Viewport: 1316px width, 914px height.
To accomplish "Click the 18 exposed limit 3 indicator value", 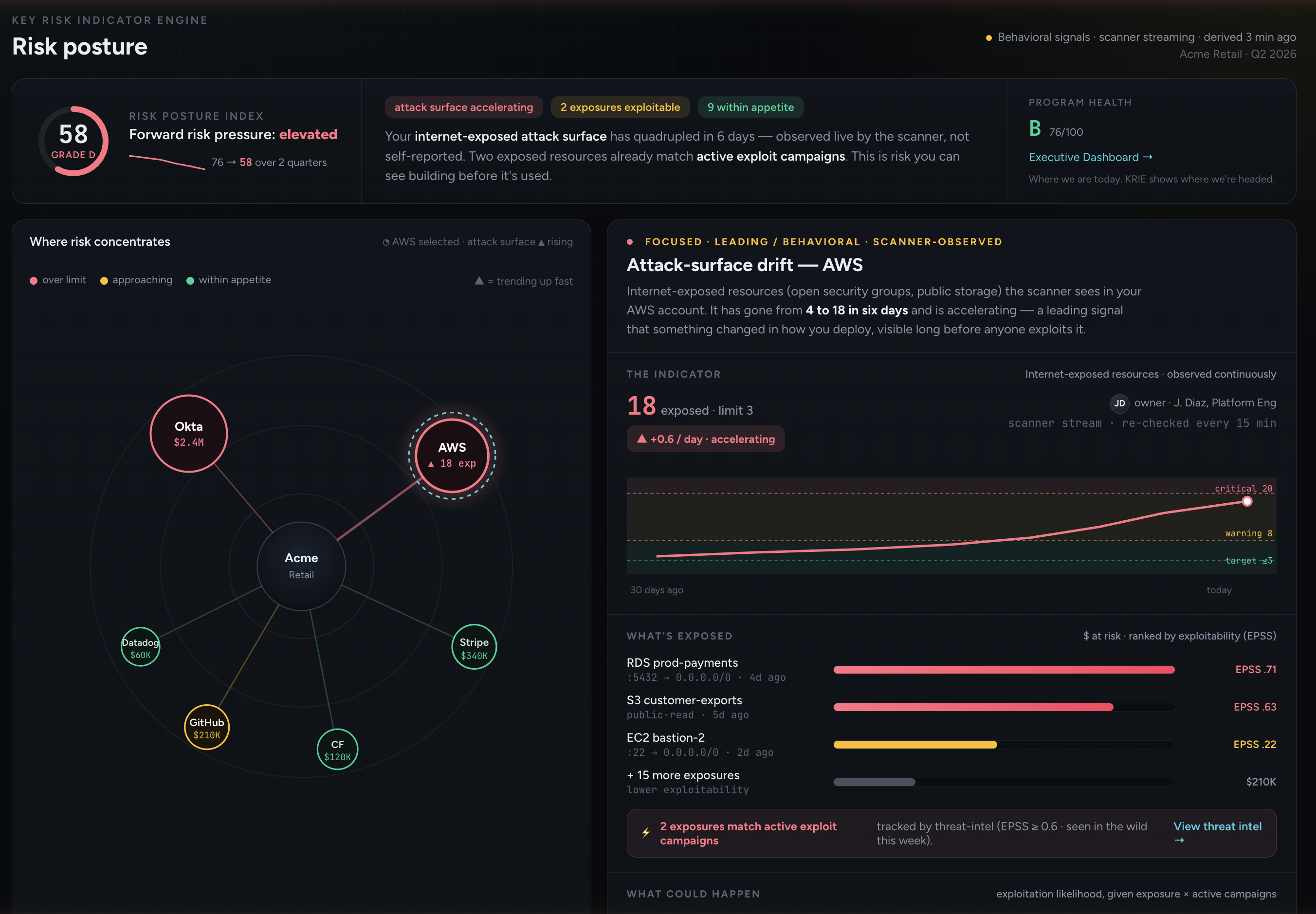I will point(690,406).
